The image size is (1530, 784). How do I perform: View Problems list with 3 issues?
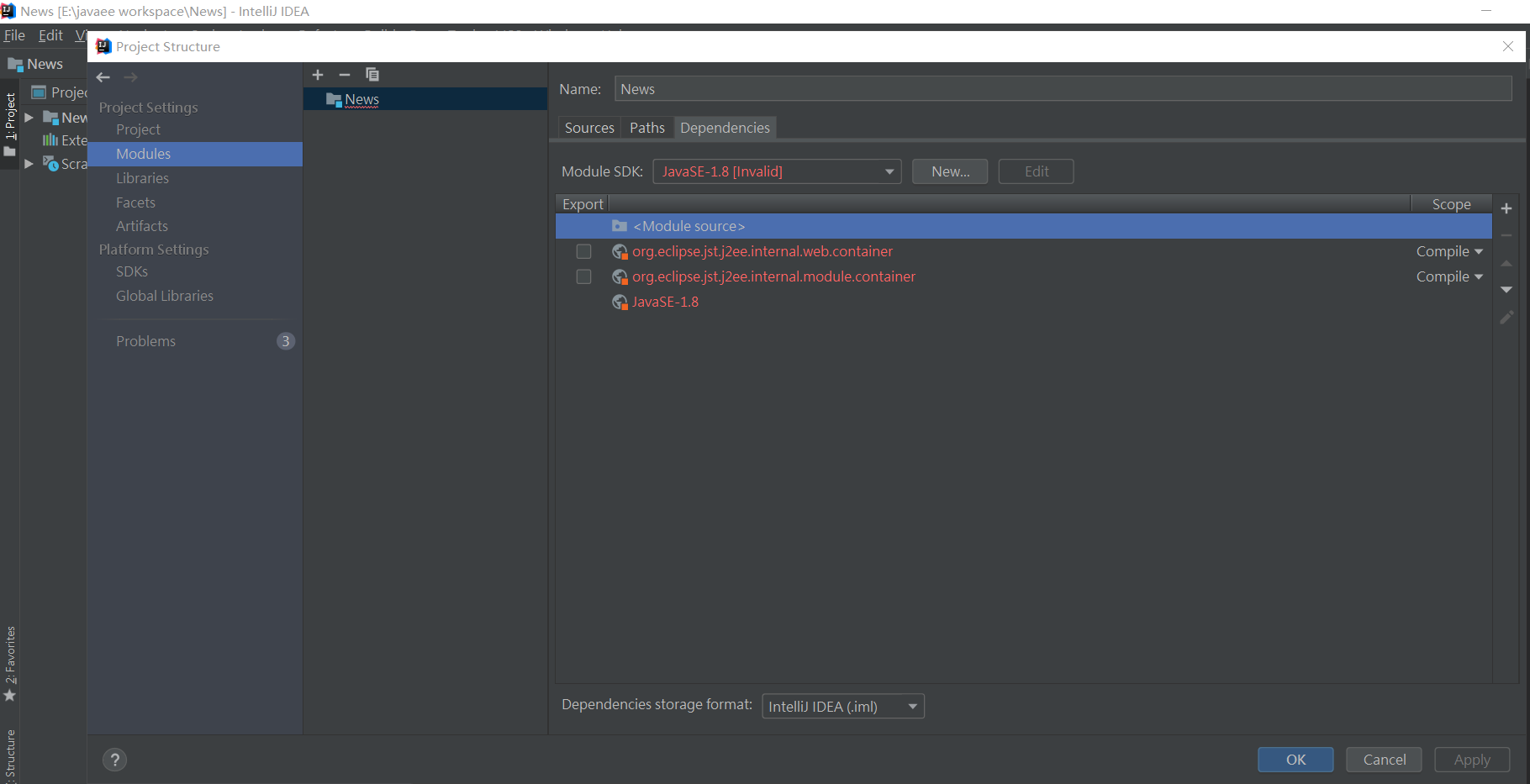pyautogui.click(x=195, y=341)
